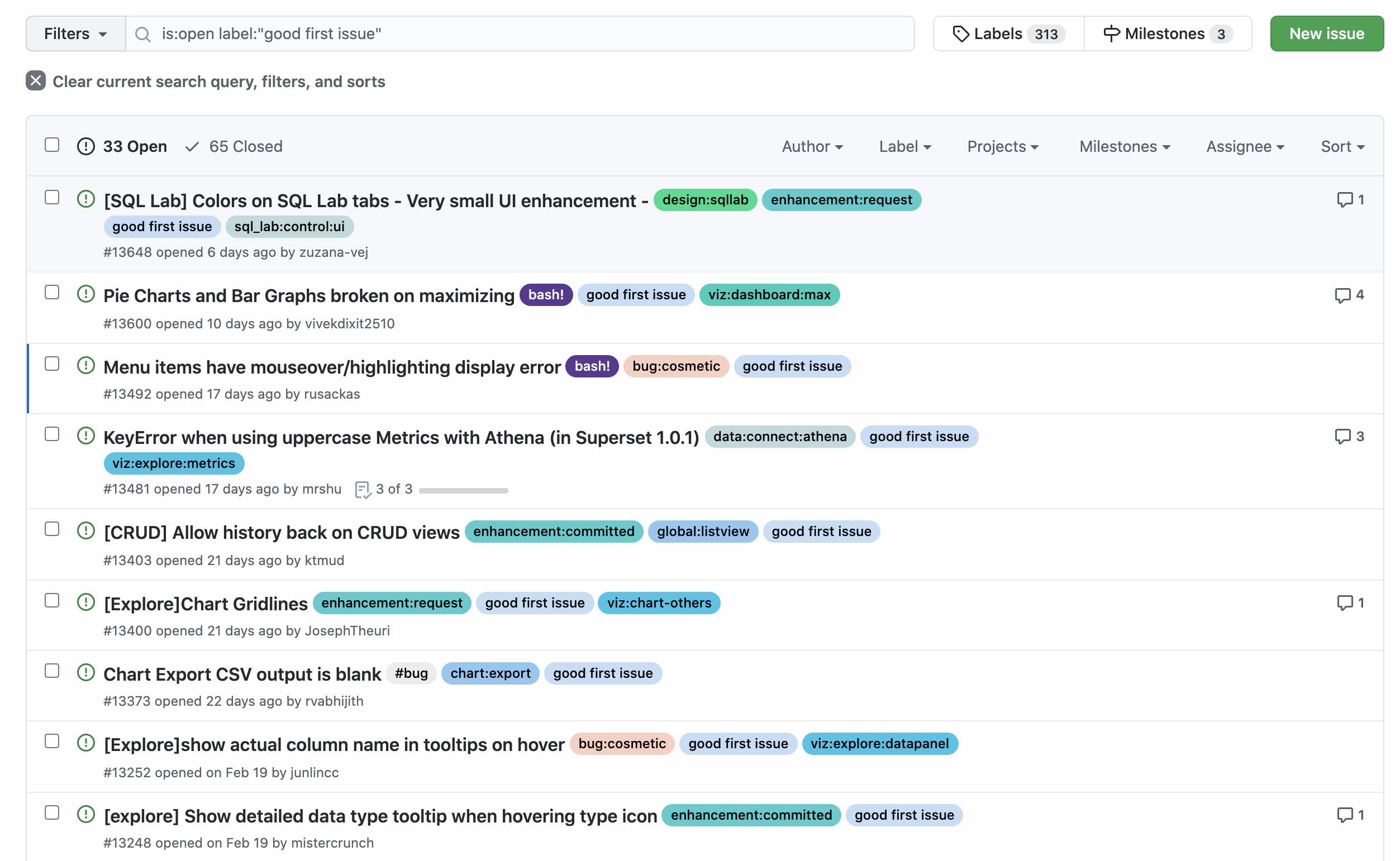Click the search magnifier icon
Viewport: 1400px width, 861px height.
[x=142, y=34]
